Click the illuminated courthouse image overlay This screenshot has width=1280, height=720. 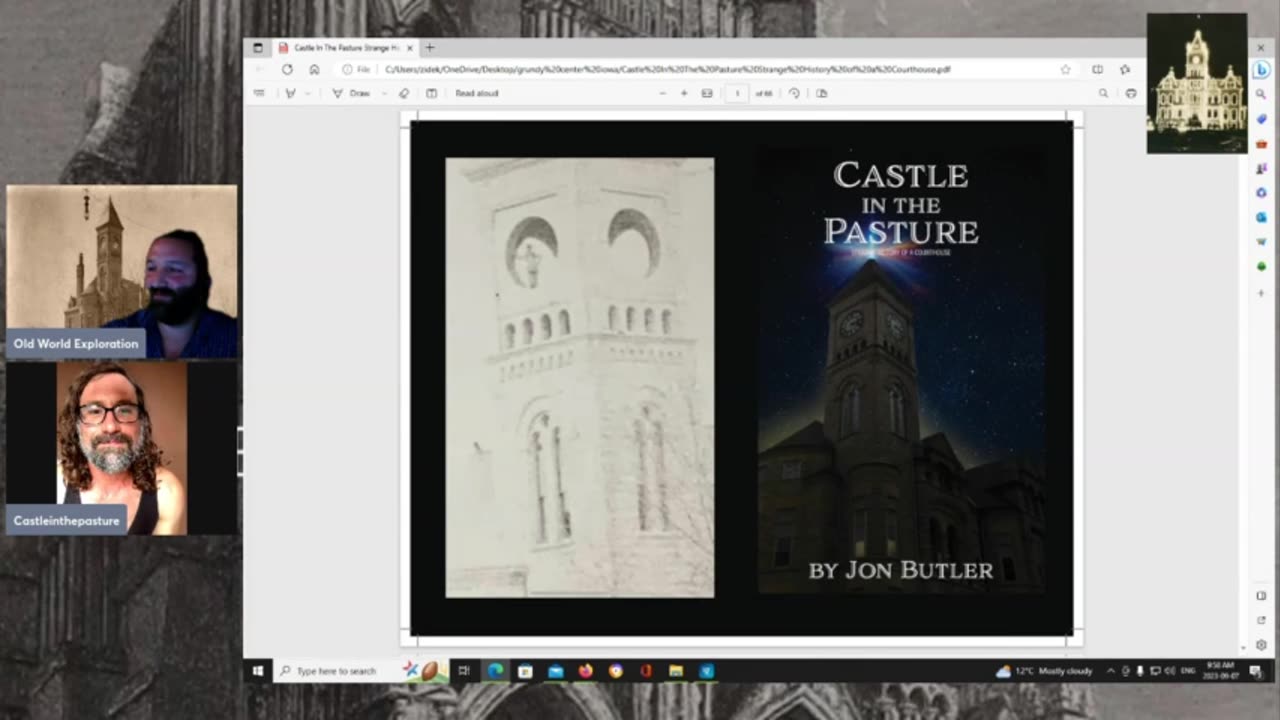1197,83
